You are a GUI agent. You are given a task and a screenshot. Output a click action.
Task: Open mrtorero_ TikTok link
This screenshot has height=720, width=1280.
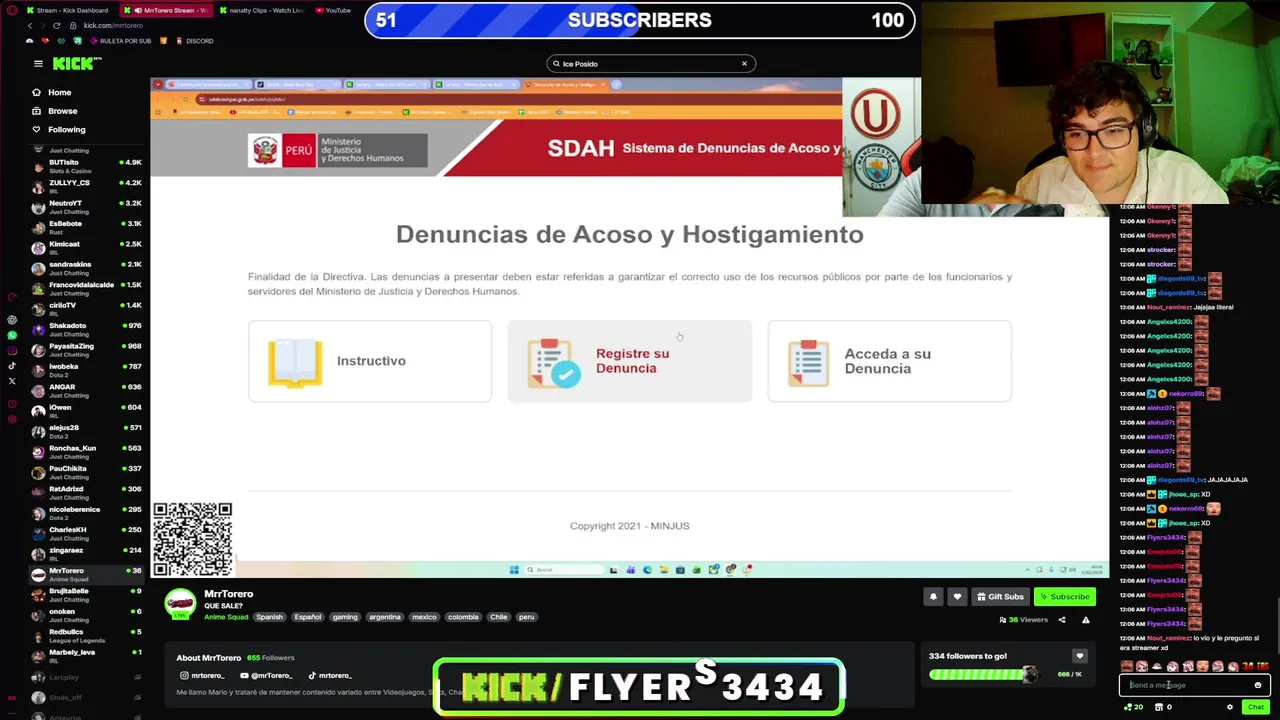pos(330,676)
